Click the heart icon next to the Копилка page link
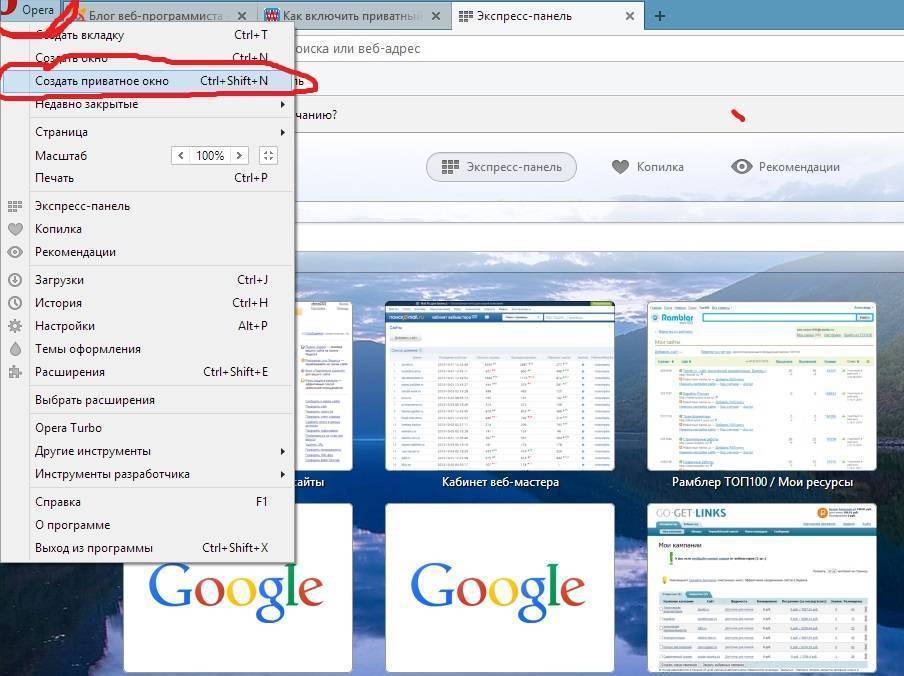This screenshot has width=904, height=676. pyautogui.click(x=620, y=167)
